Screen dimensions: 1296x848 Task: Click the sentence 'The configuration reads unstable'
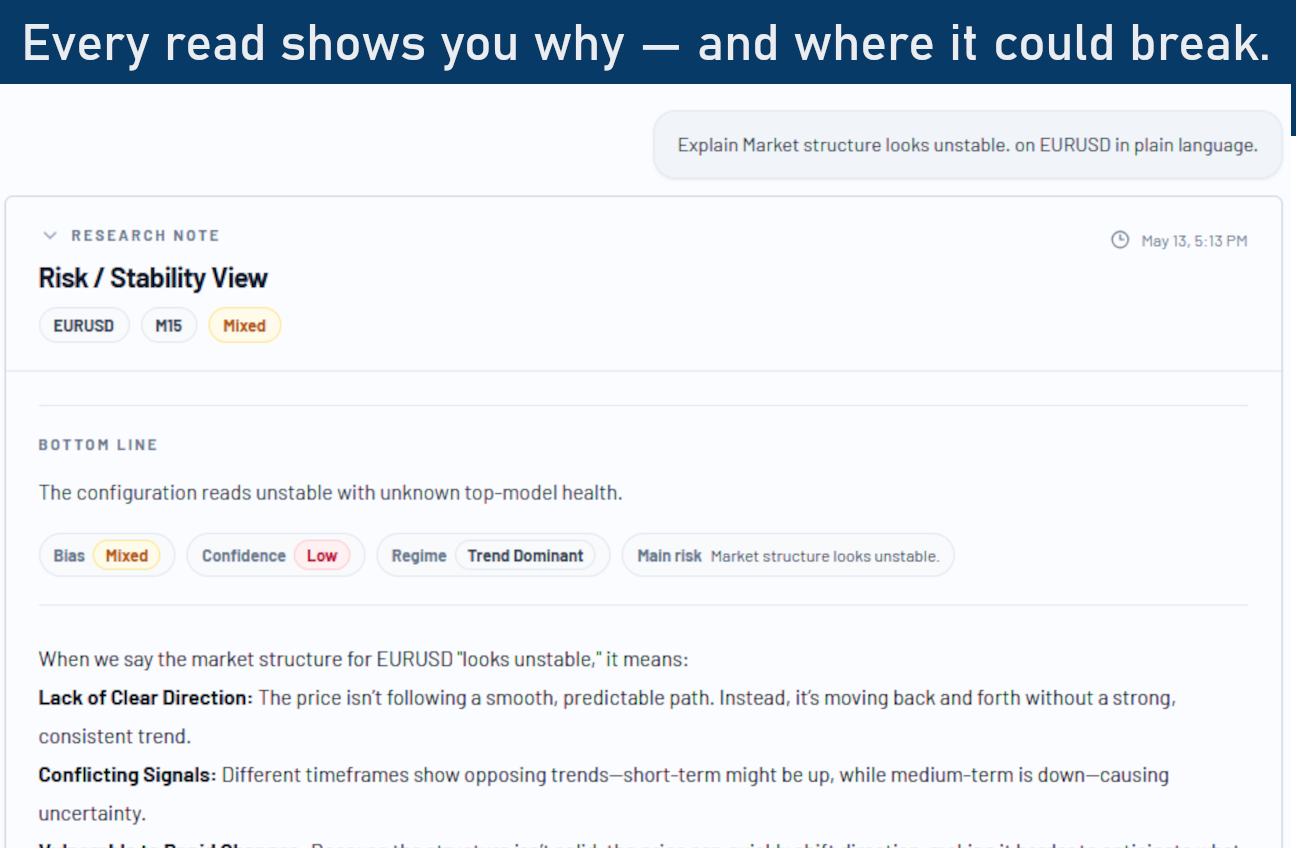(331, 493)
